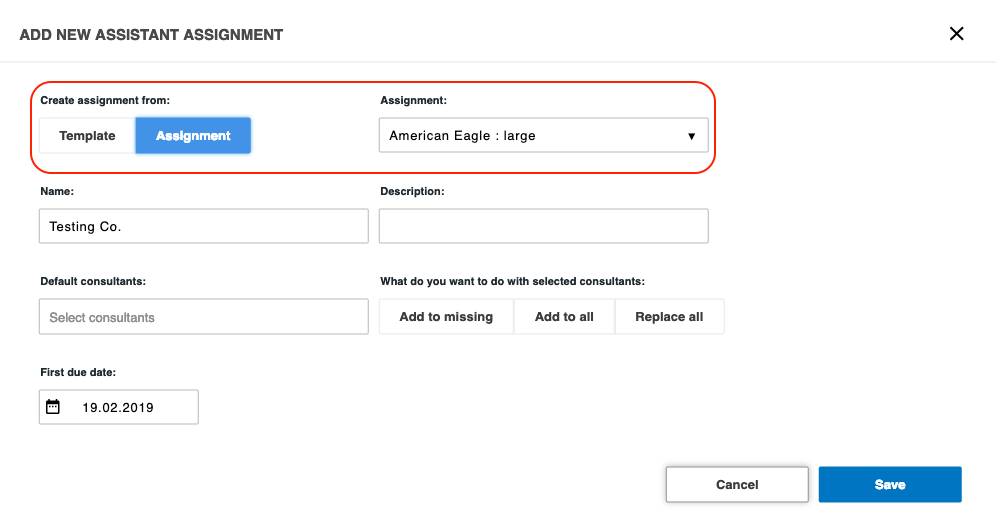Viewport: 996px width, 530px height.
Task: Open the calendar picker icon
Action: 53,407
